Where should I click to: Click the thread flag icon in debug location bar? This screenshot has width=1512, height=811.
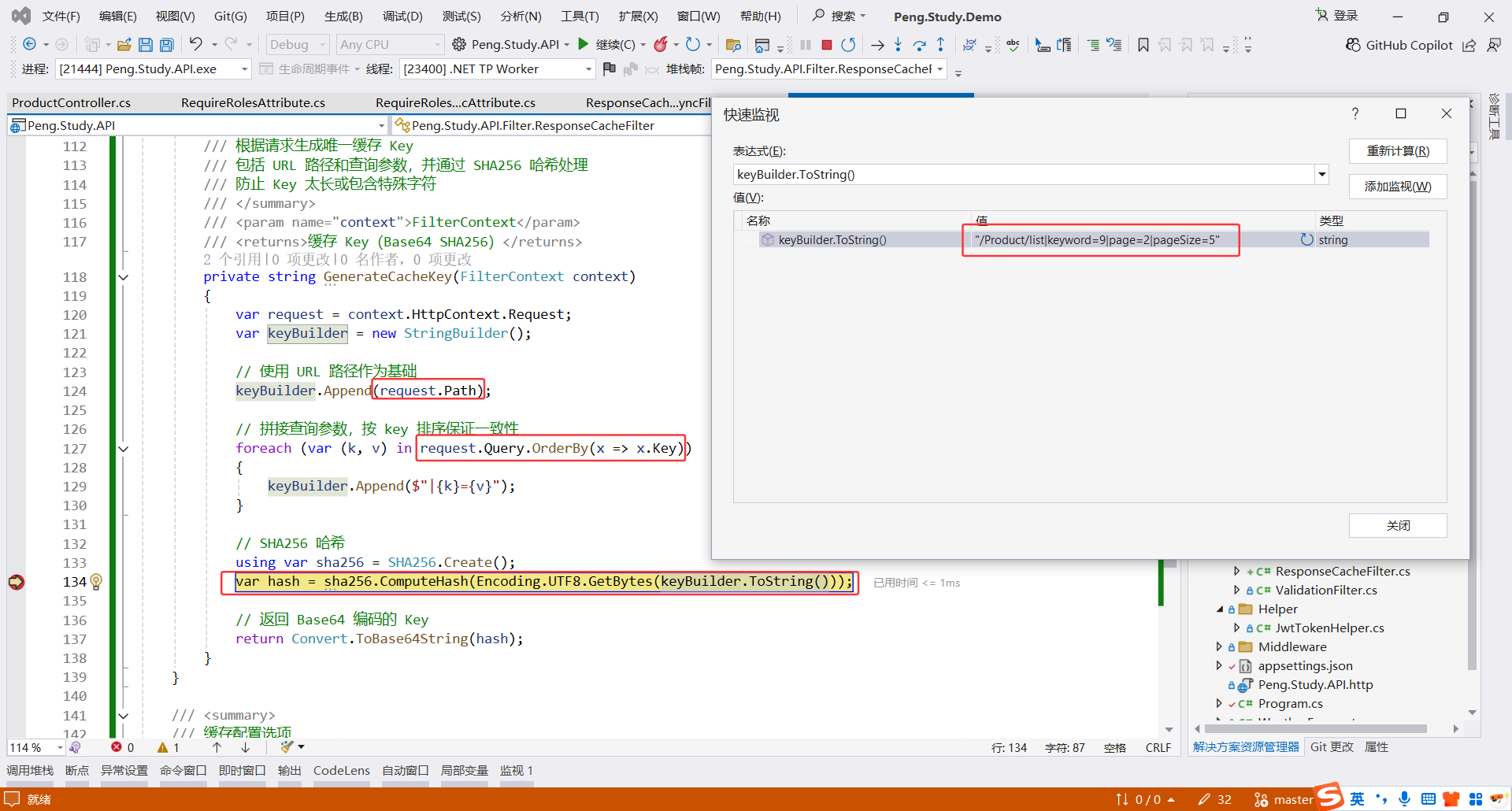tap(609, 69)
